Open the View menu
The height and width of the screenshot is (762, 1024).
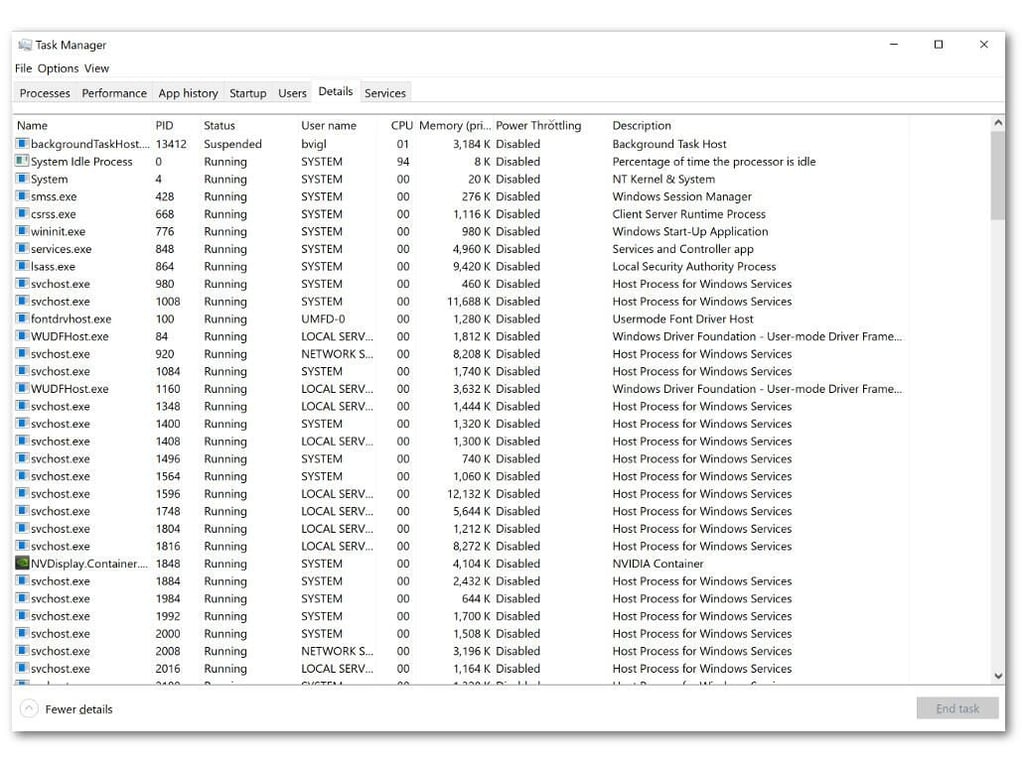tap(96, 69)
